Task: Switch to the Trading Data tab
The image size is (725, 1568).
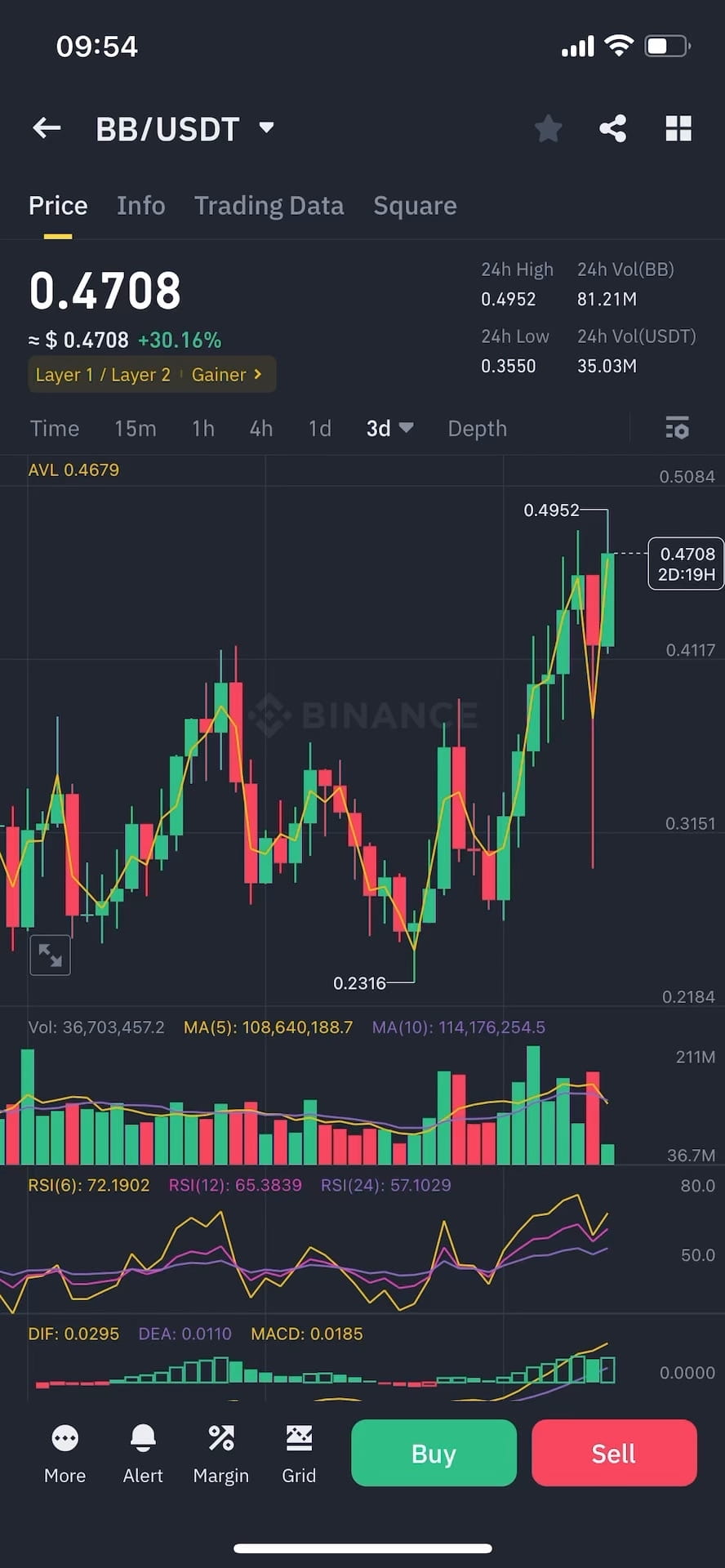Action: click(x=269, y=205)
